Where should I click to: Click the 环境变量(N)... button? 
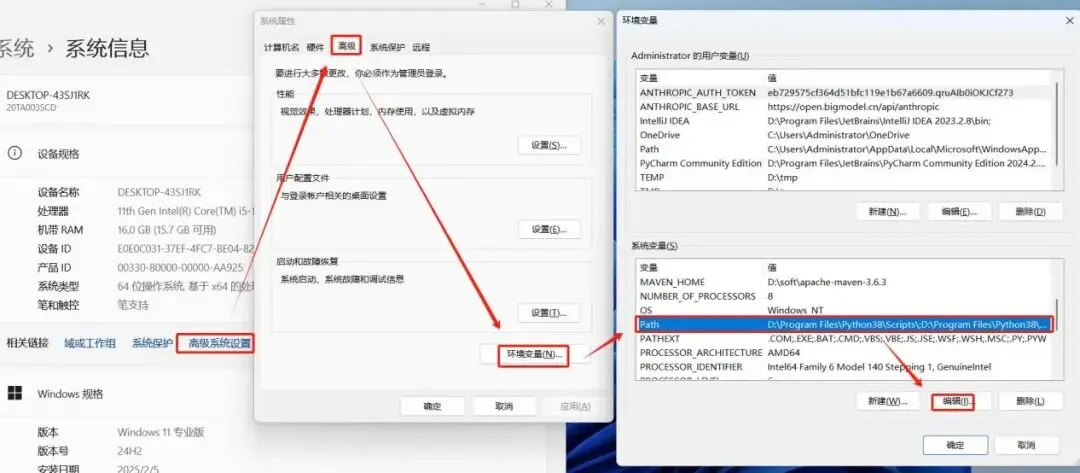pos(534,355)
